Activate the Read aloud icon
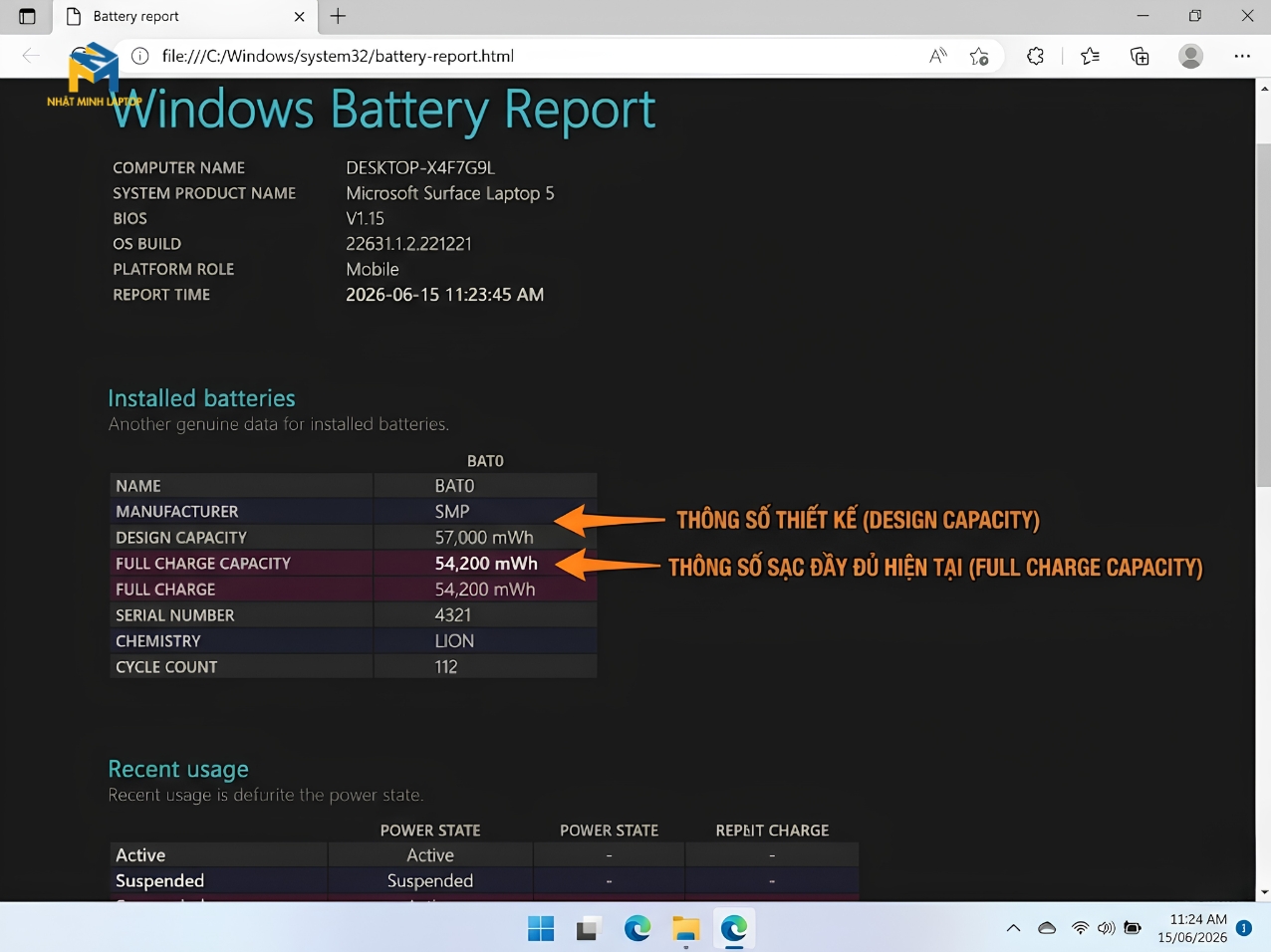The width and height of the screenshot is (1271, 952). pos(937,56)
